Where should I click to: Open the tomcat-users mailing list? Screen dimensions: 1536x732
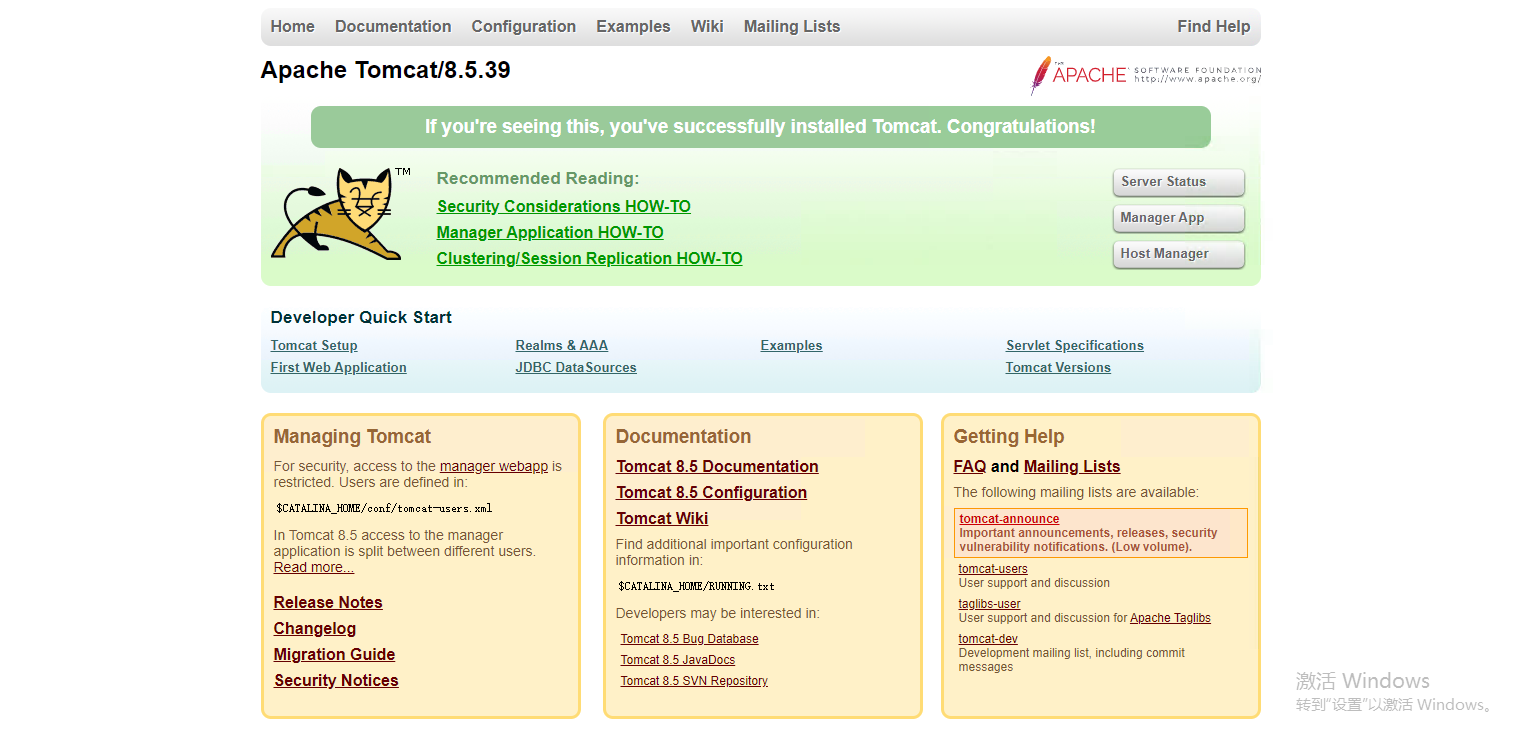[x=993, y=569]
